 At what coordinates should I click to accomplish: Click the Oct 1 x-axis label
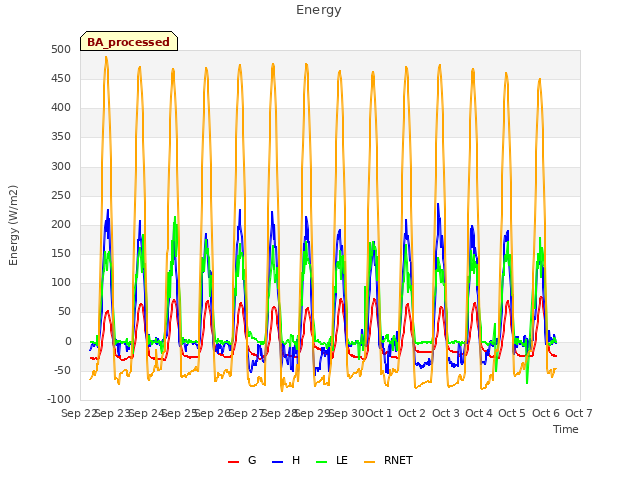pos(378,413)
